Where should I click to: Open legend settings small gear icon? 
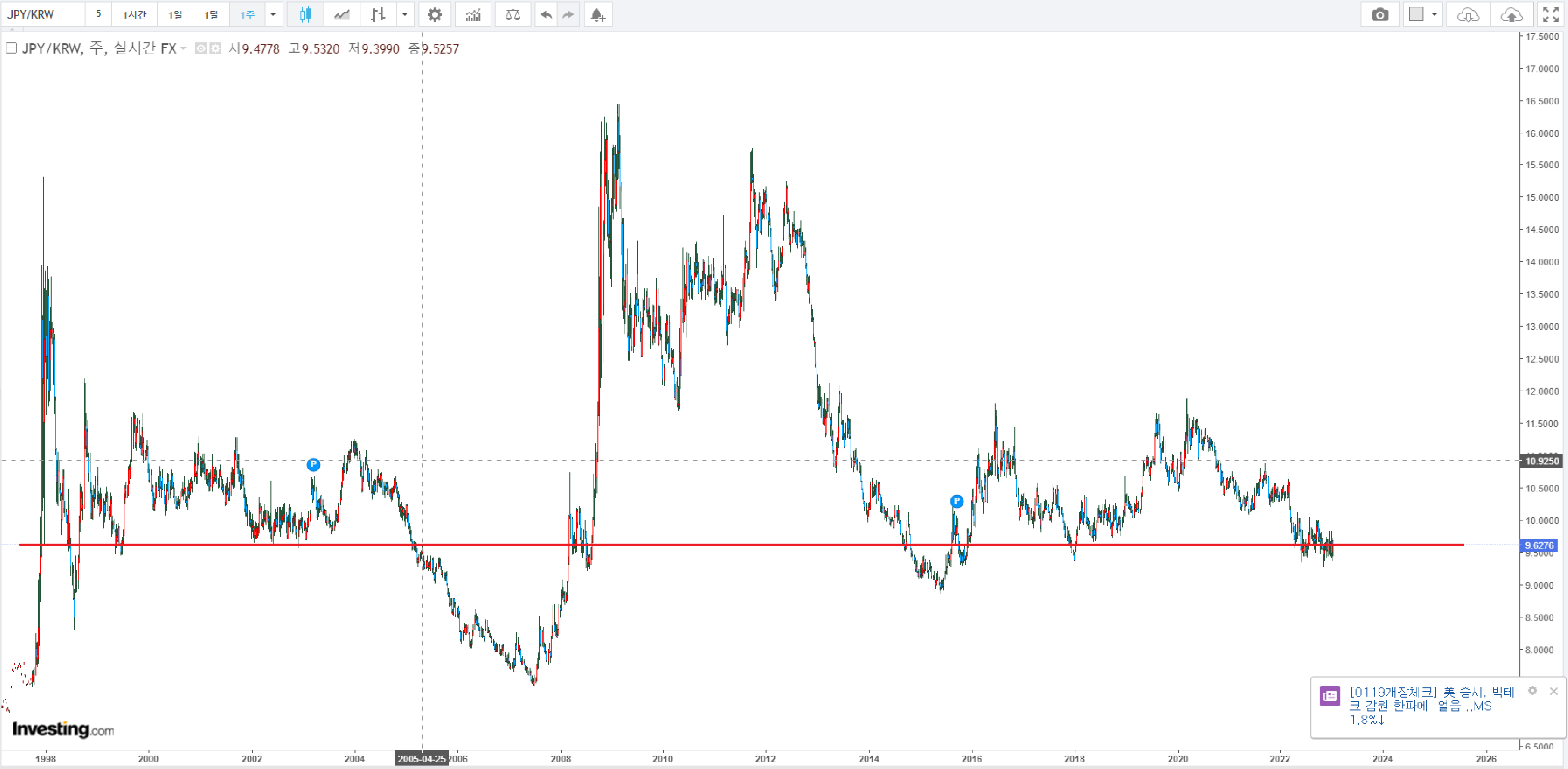[215, 49]
